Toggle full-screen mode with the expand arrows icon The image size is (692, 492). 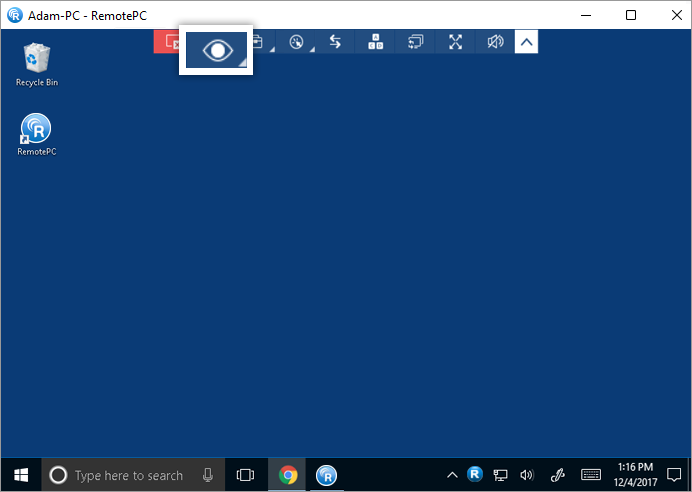(x=456, y=42)
